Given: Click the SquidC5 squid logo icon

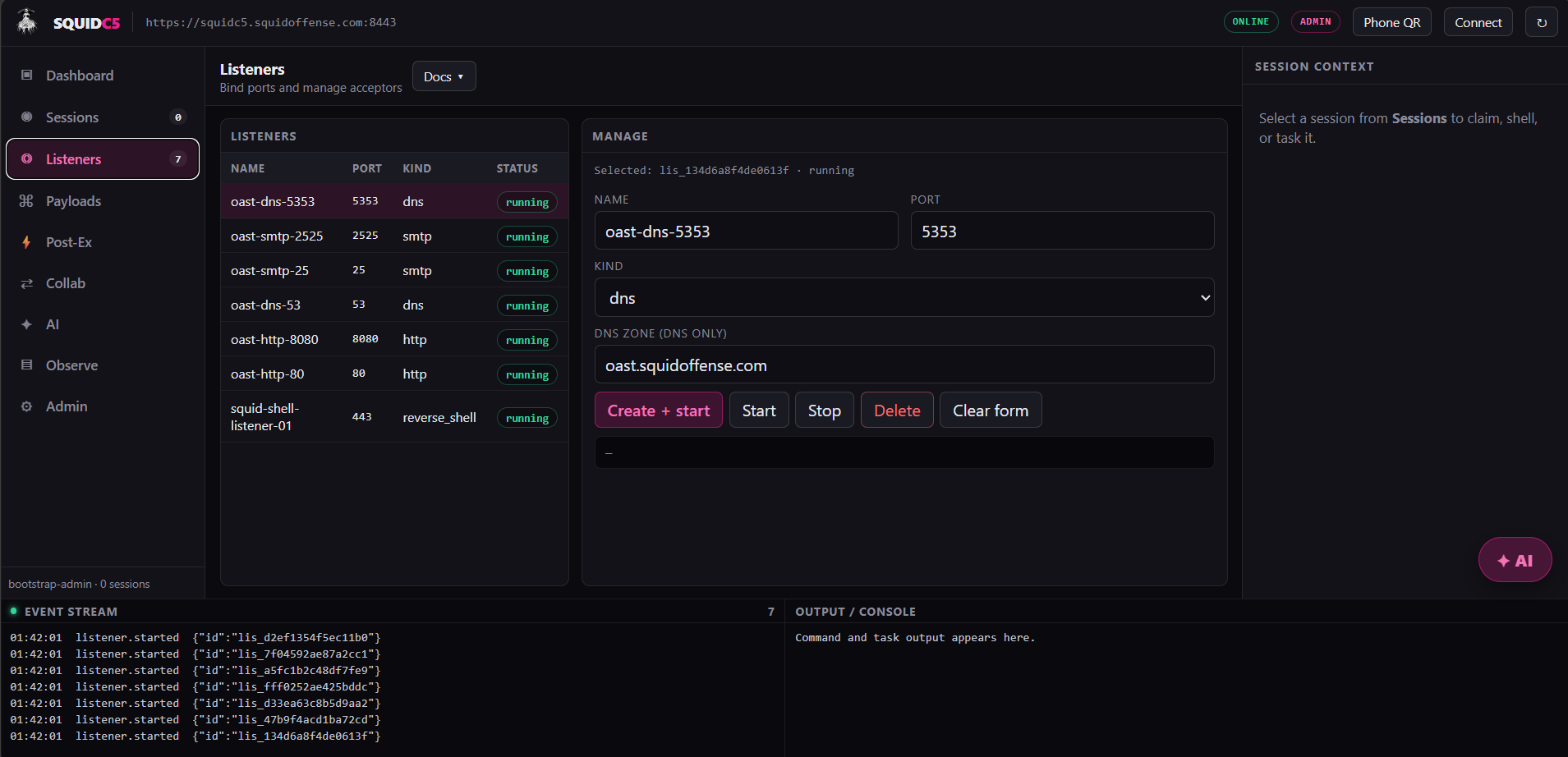Looking at the screenshot, I should [x=27, y=22].
